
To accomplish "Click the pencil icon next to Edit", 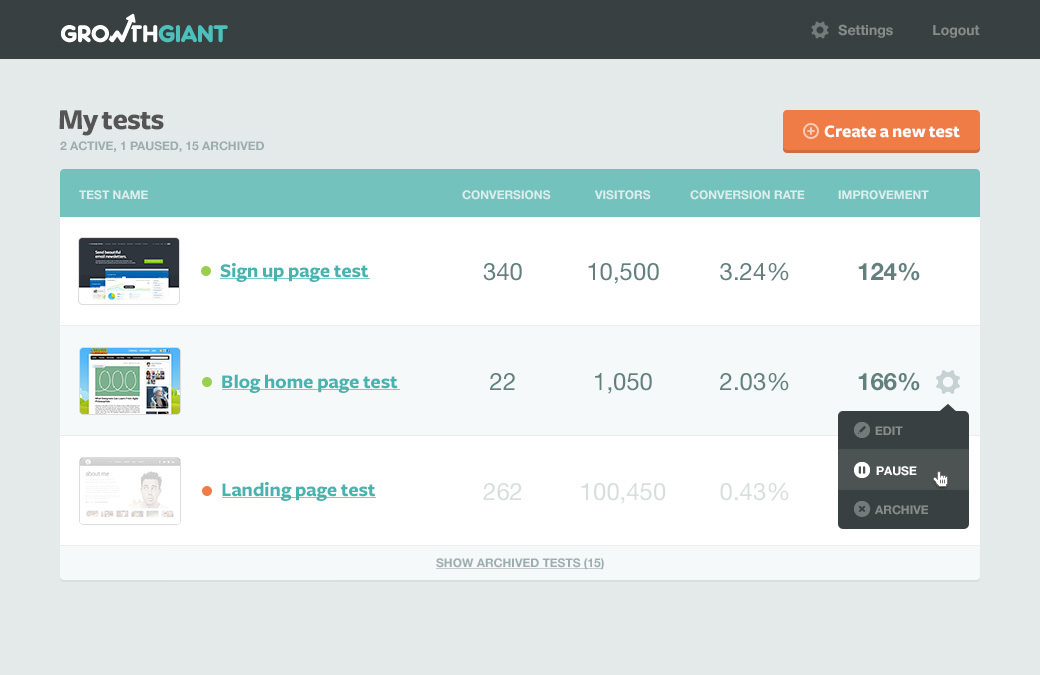I will (862, 430).
